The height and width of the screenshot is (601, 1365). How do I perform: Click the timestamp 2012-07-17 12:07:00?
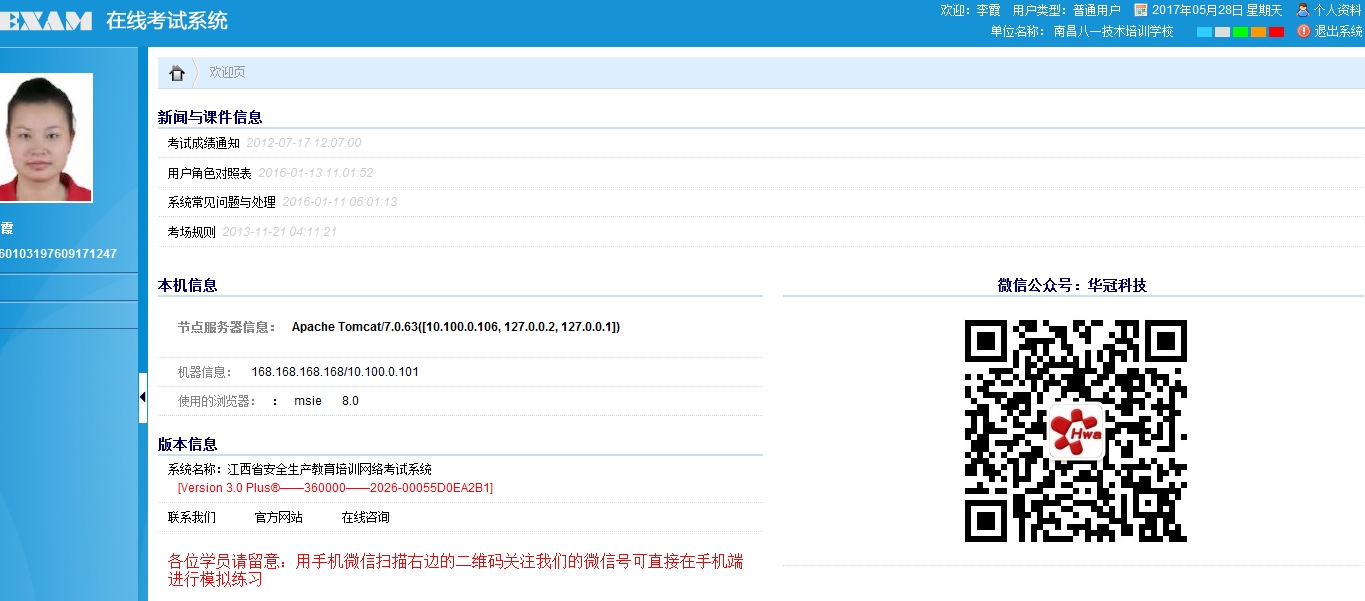[304, 143]
